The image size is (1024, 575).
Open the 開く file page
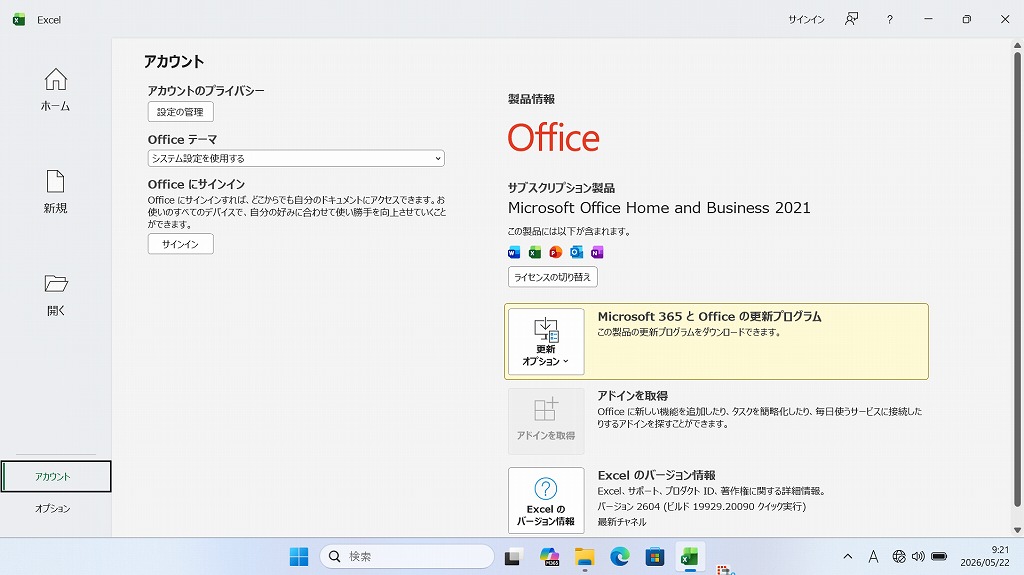[x=56, y=294]
